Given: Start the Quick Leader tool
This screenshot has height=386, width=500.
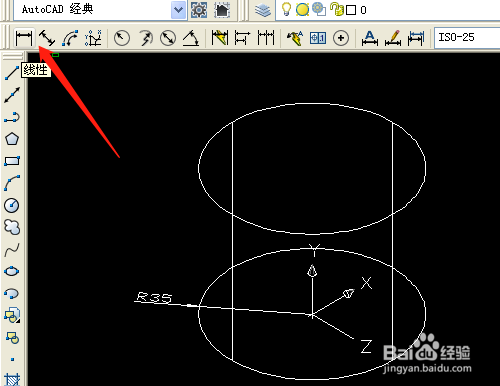Looking at the screenshot, I should pyautogui.click(x=295, y=38).
